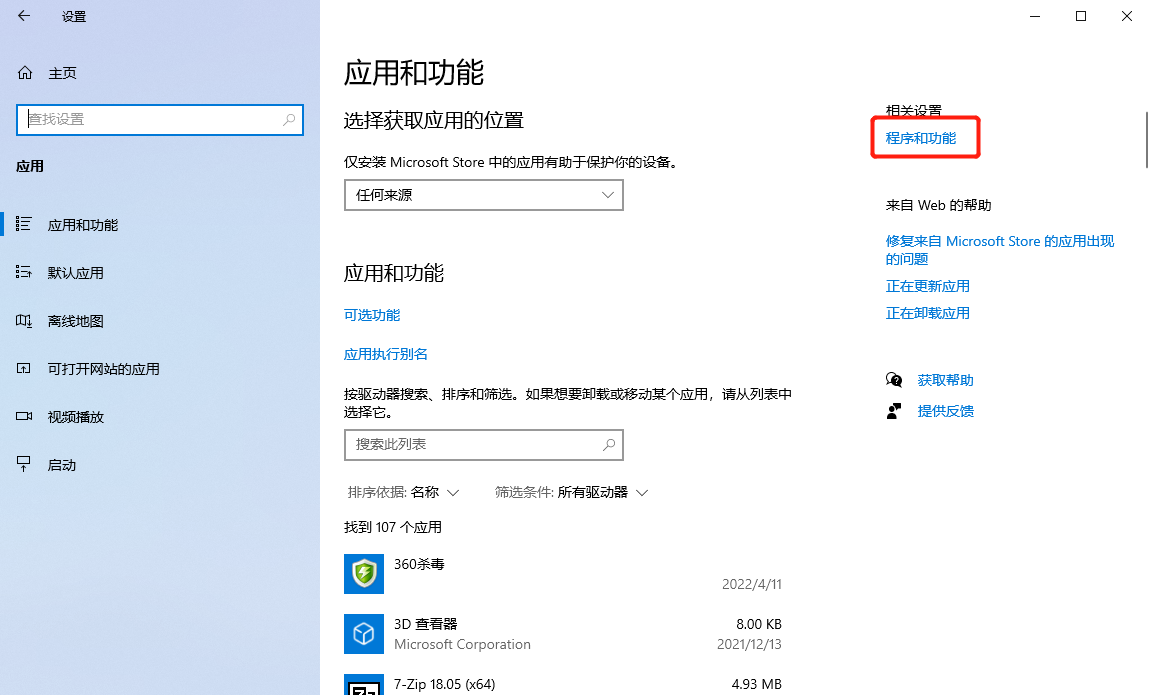Click the 提供反馈 link text
Viewport: 1150px width, 695px height.
click(x=945, y=411)
